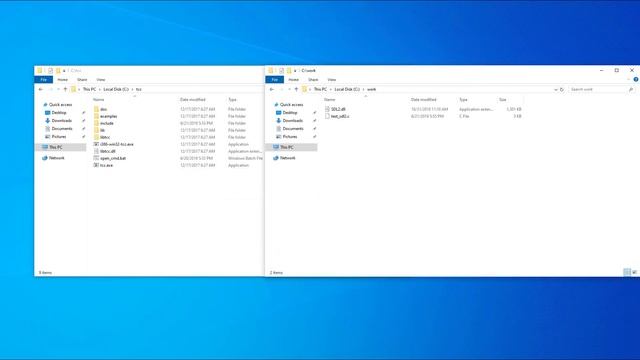Select the i386-win32-tcc.exe file icon
Image resolution: width=640 pixels, height=360 pixels.
(96, 144)
